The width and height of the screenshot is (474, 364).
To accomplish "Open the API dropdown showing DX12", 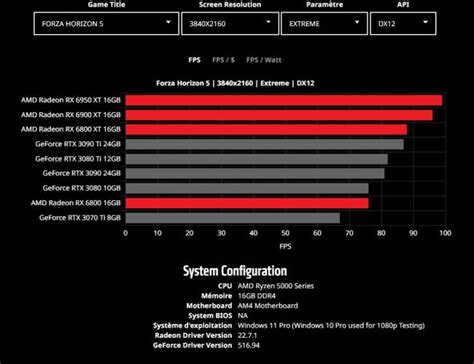I will [x=403, y=23].
